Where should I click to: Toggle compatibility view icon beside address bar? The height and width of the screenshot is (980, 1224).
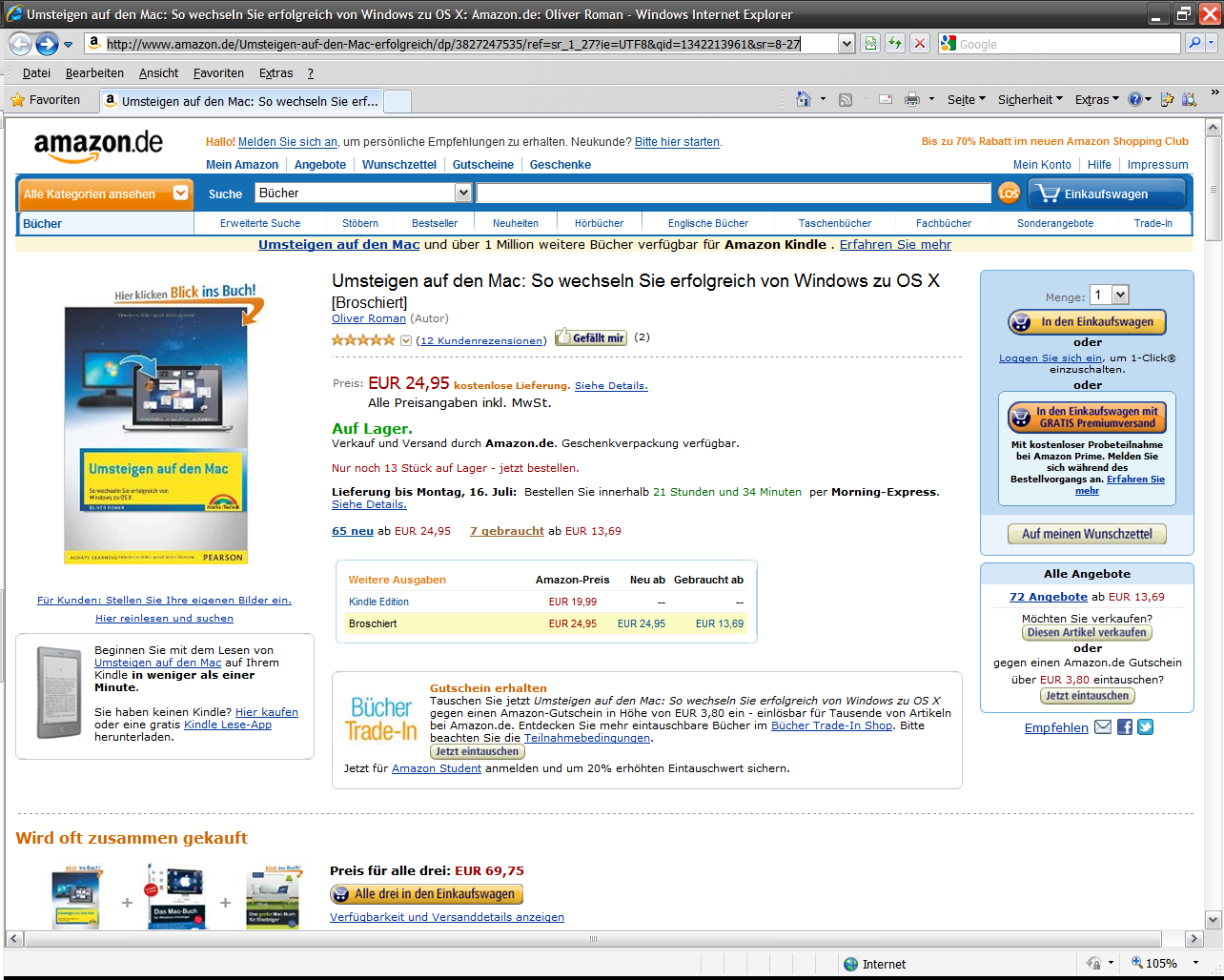pyautogui.click(x=869, y=44)
